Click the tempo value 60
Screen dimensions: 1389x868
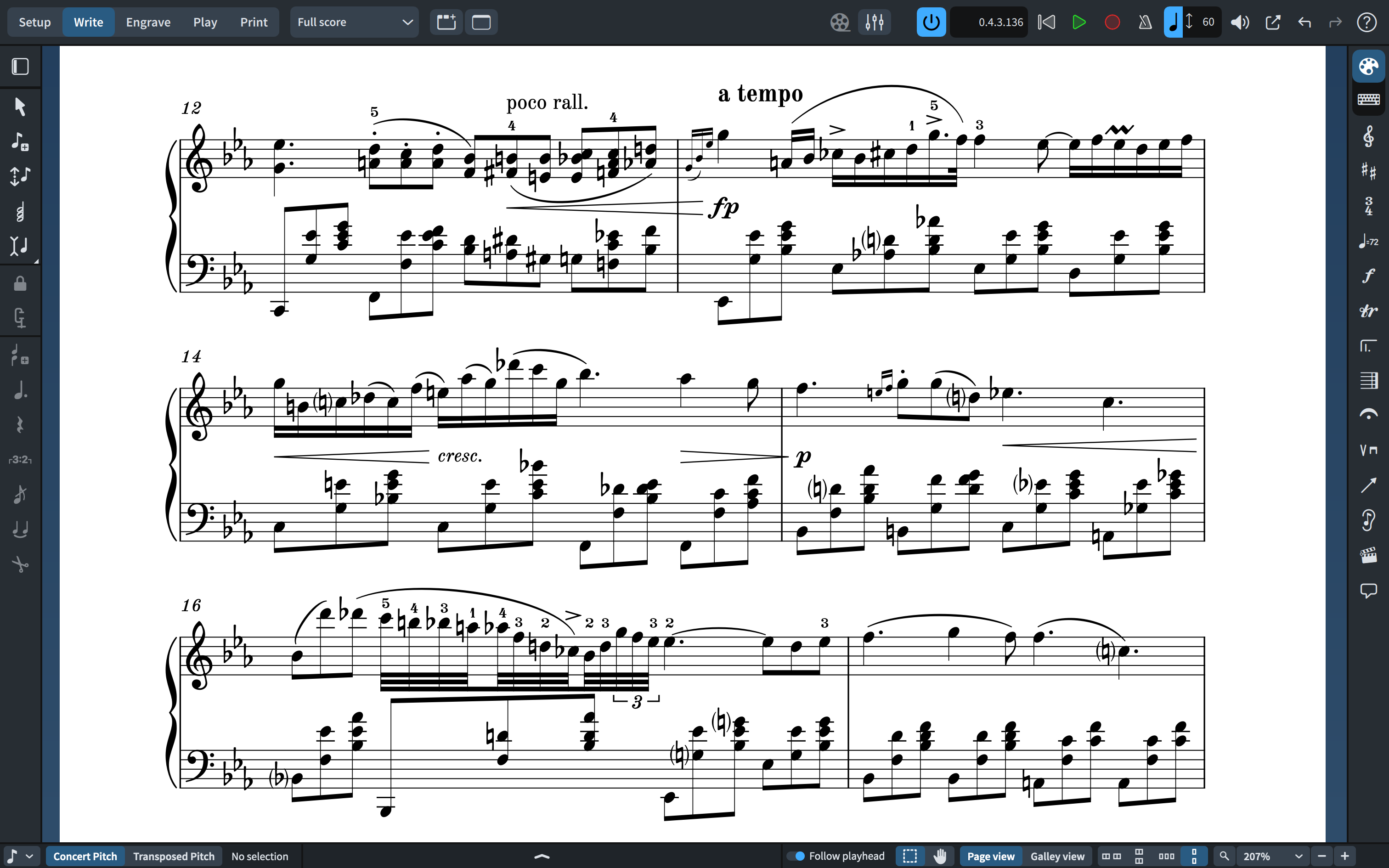1208,22
